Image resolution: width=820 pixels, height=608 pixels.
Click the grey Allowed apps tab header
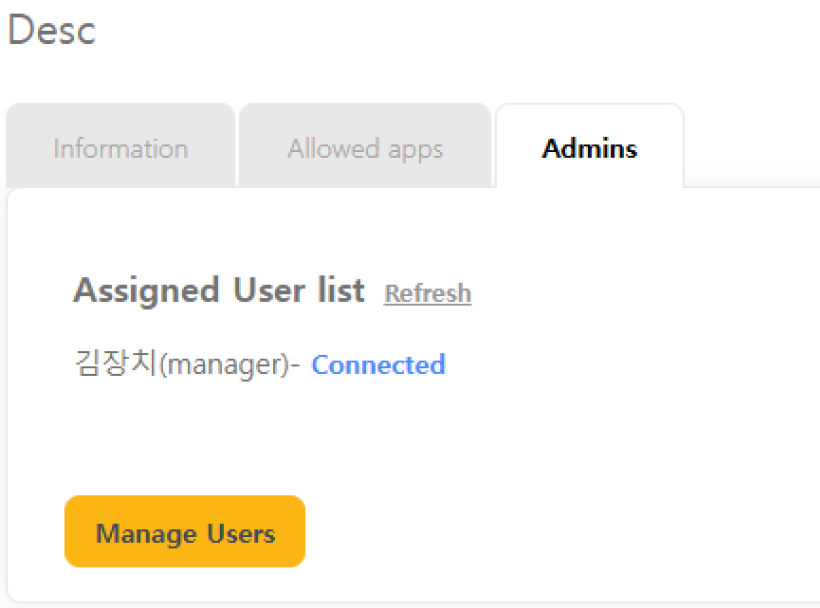tap(365, 149)
